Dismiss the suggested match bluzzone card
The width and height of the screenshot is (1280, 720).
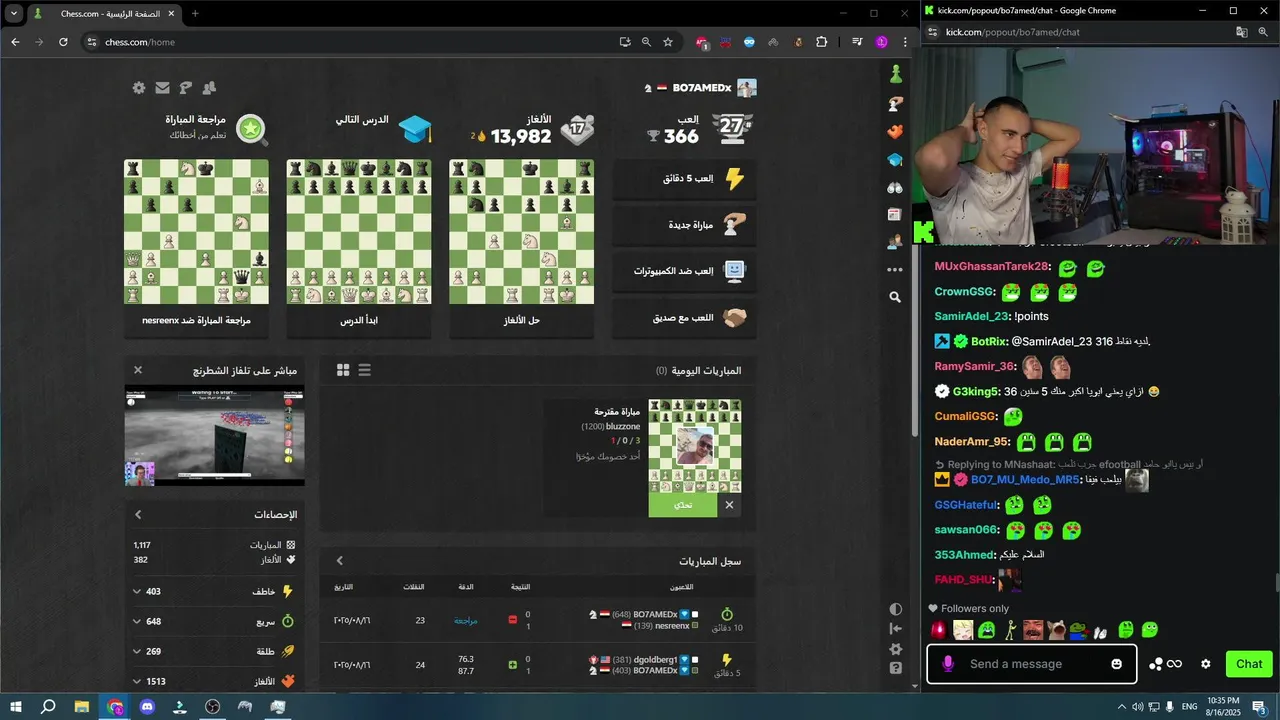pyautogui.click(x=729, y=505)
